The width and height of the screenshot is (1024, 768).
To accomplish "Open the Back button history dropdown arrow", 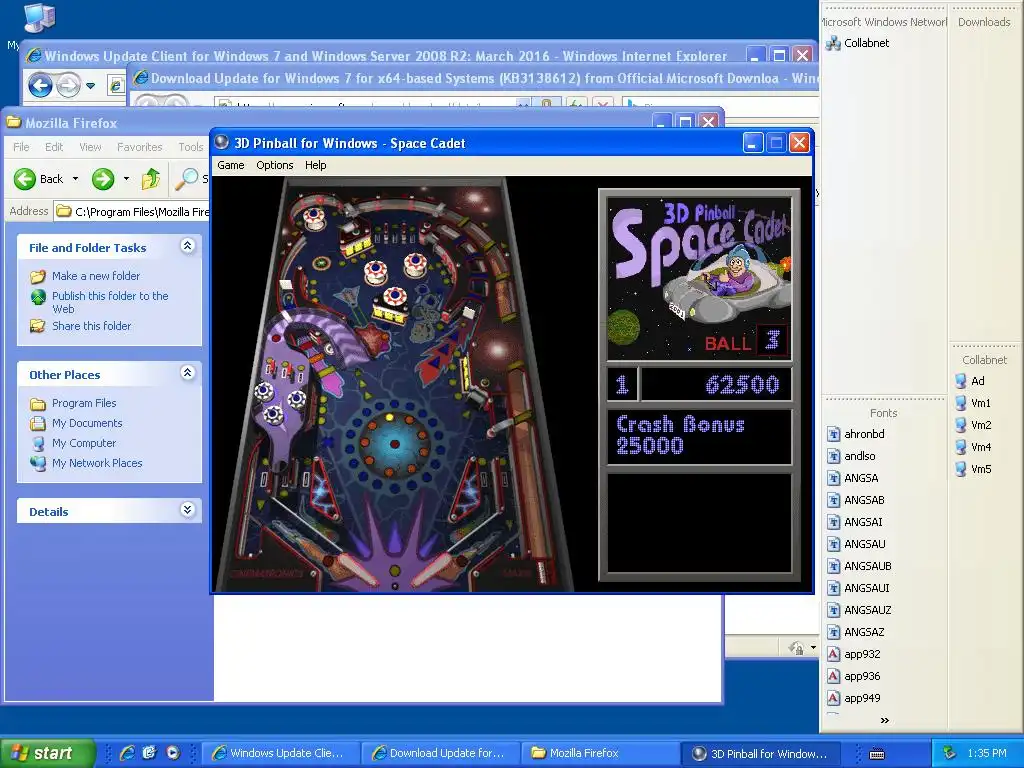I will pos(75,179).
